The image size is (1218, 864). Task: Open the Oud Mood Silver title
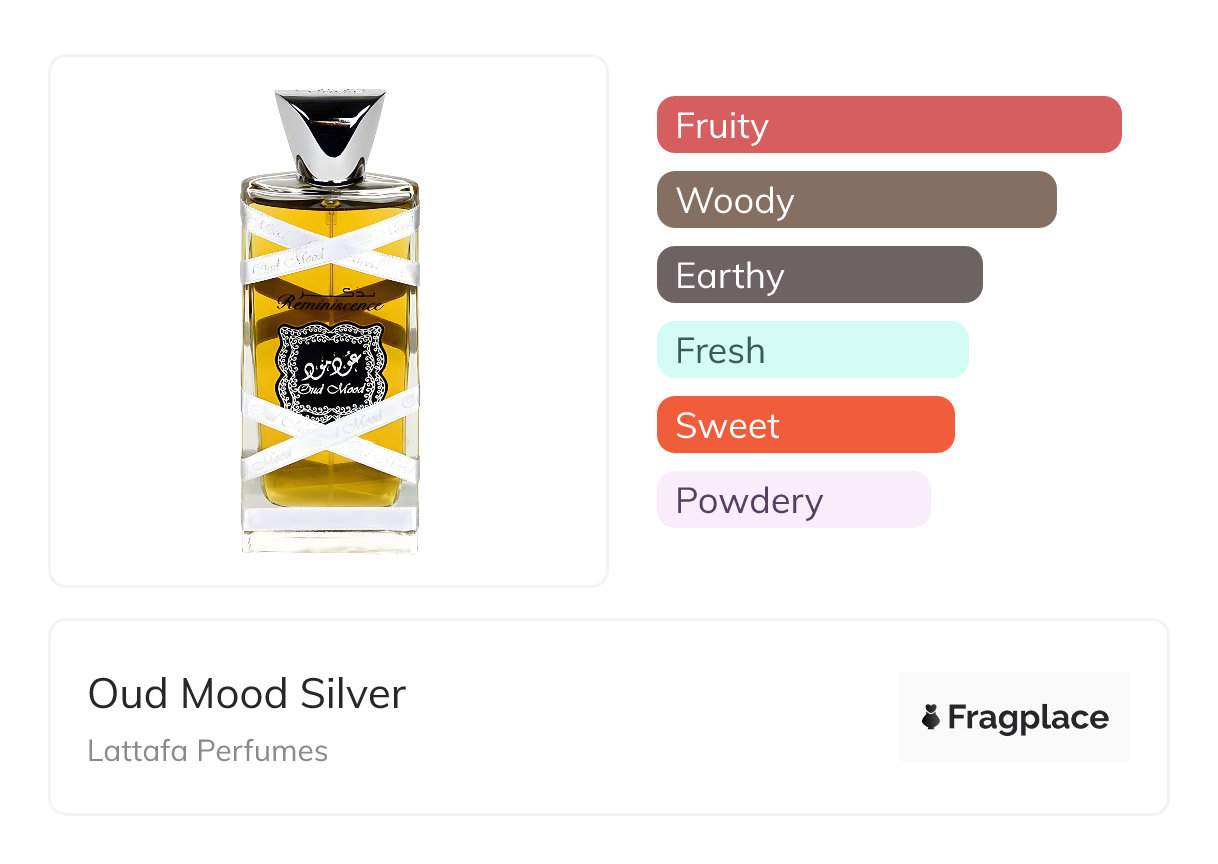coord(247,694)
